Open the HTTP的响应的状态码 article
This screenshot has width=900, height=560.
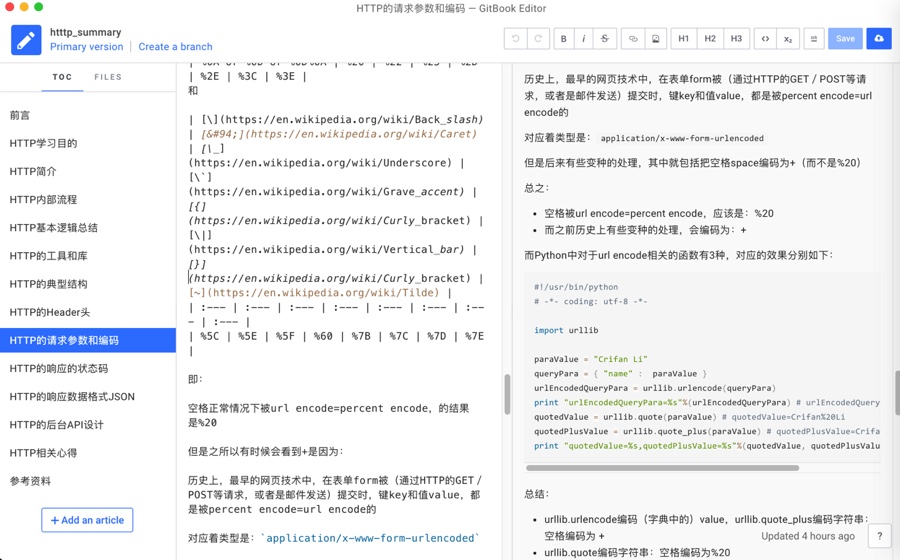(x=88, y=368)
